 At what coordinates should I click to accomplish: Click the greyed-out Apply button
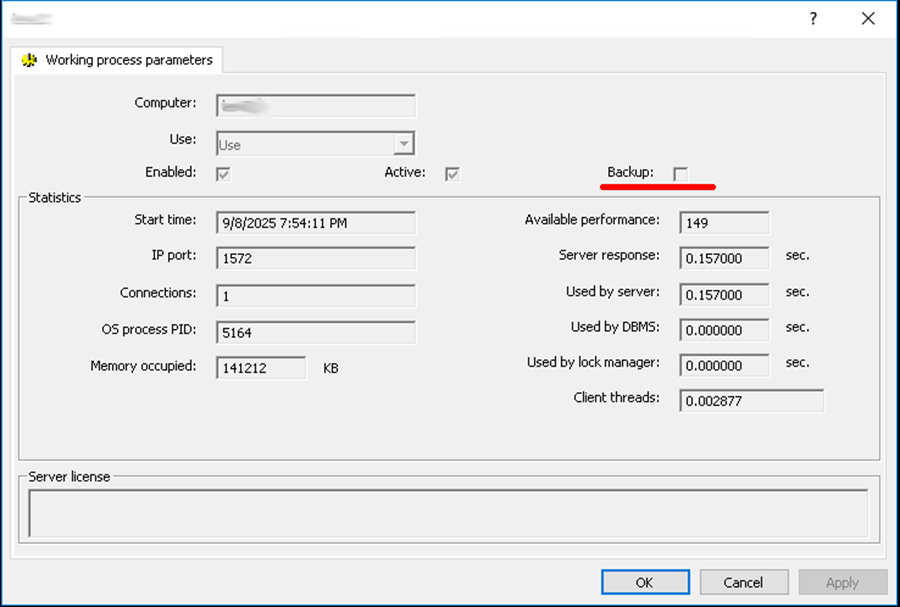point(842,582)
